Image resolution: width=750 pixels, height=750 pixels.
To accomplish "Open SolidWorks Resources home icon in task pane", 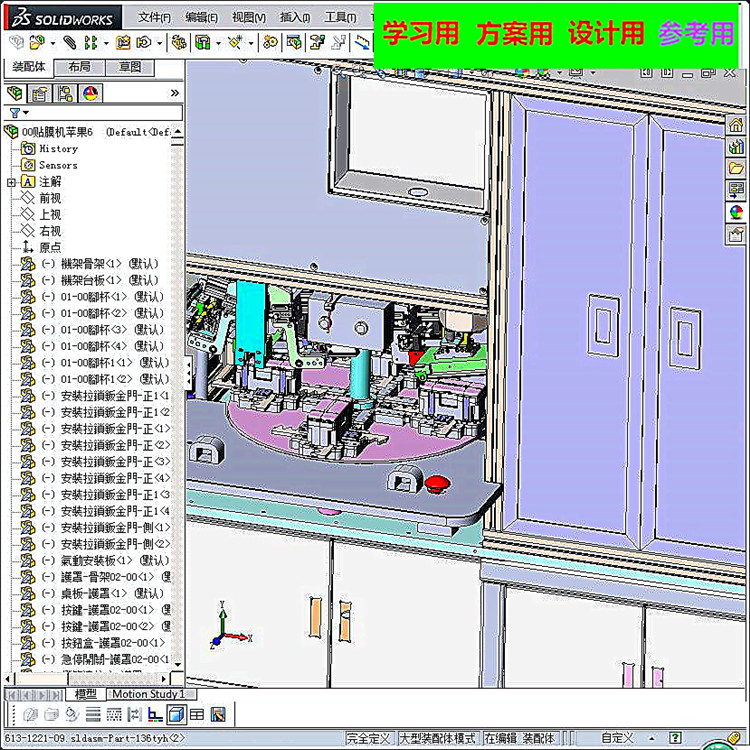I will pos(736,125).
